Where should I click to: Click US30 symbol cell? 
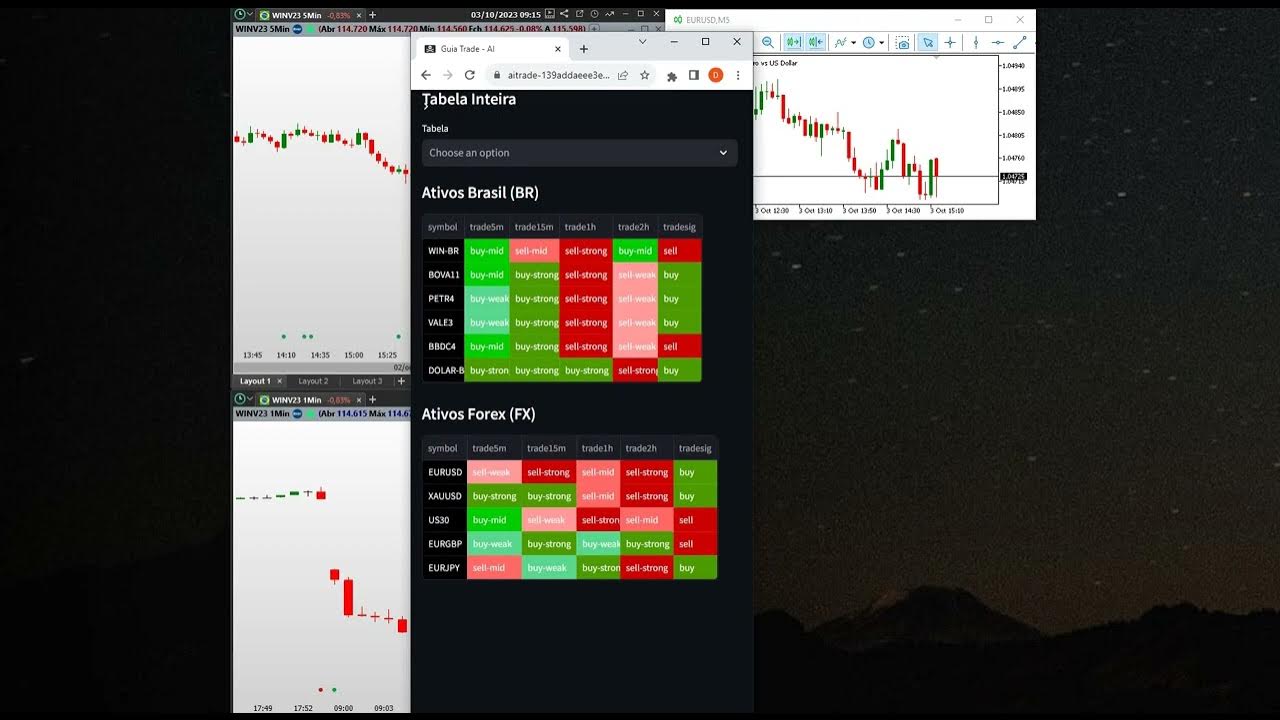[445, 520]
